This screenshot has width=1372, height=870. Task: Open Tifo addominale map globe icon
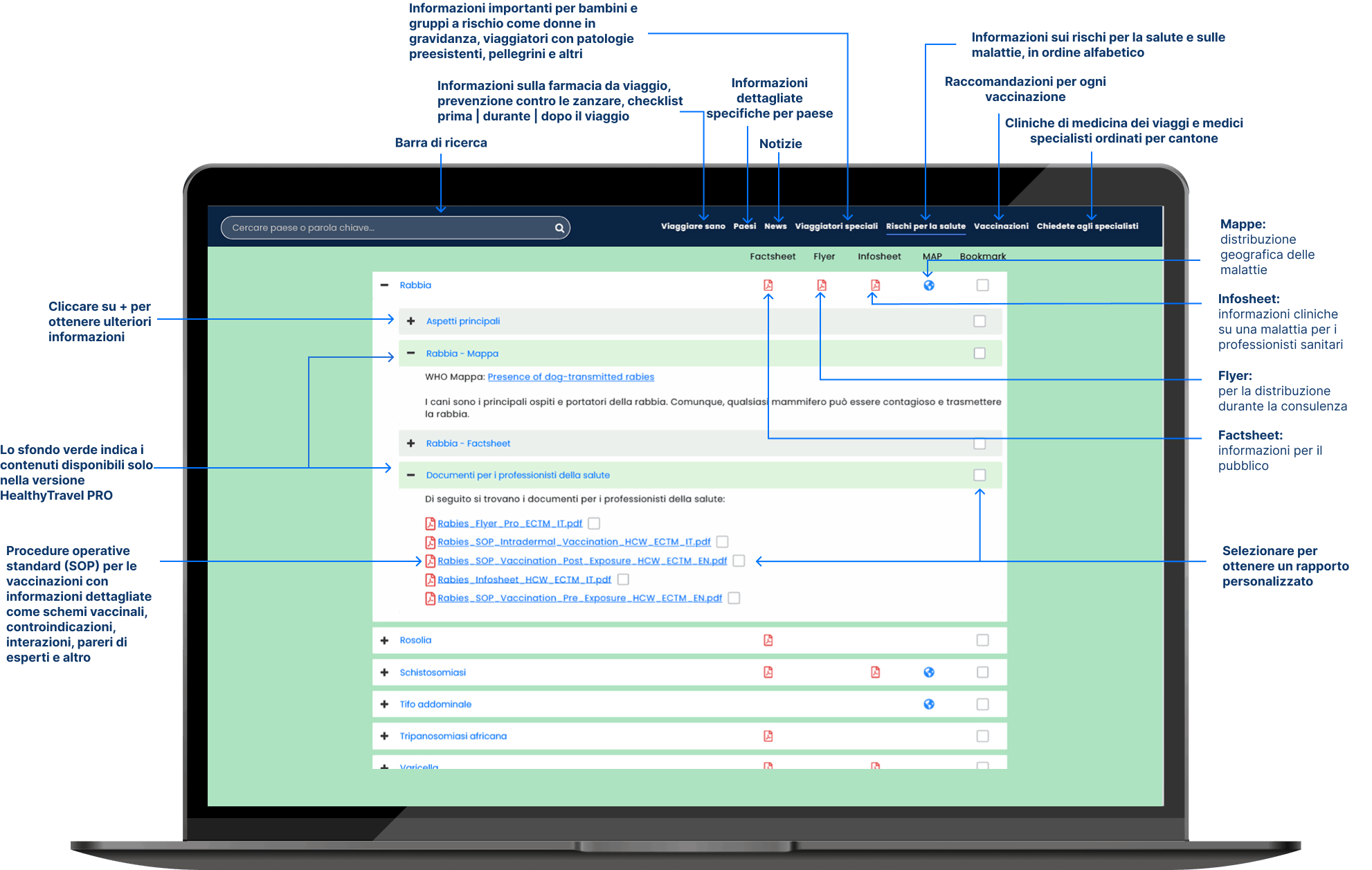click(929, 704)
